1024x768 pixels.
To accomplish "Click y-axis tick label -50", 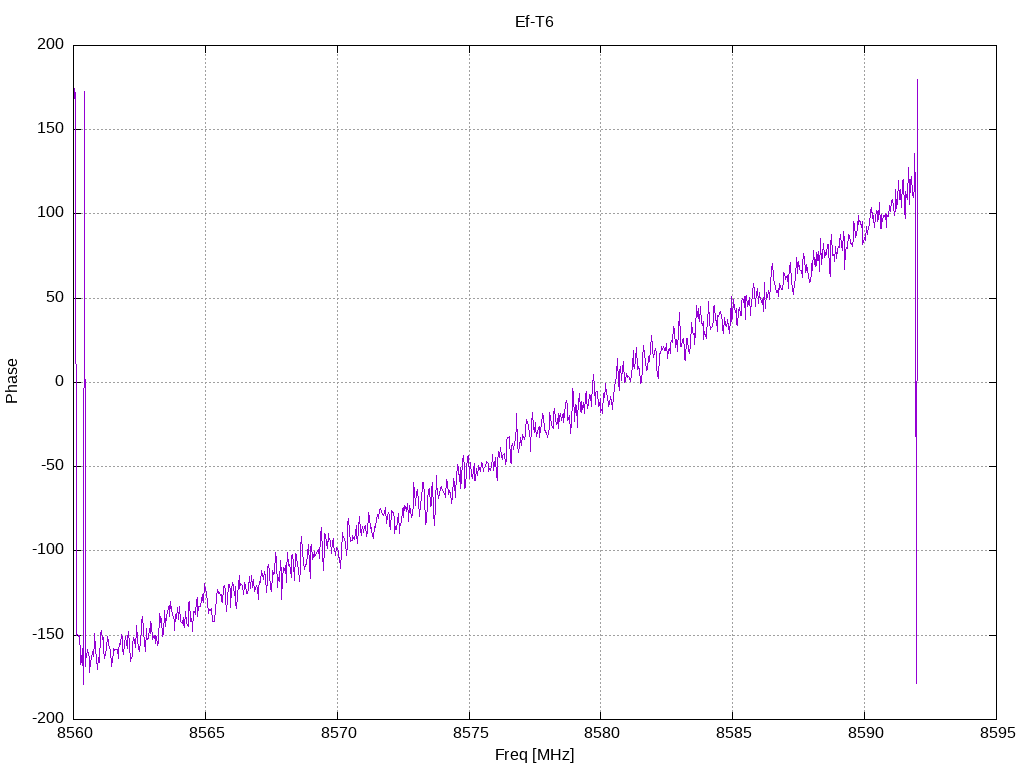I will 52,466.
